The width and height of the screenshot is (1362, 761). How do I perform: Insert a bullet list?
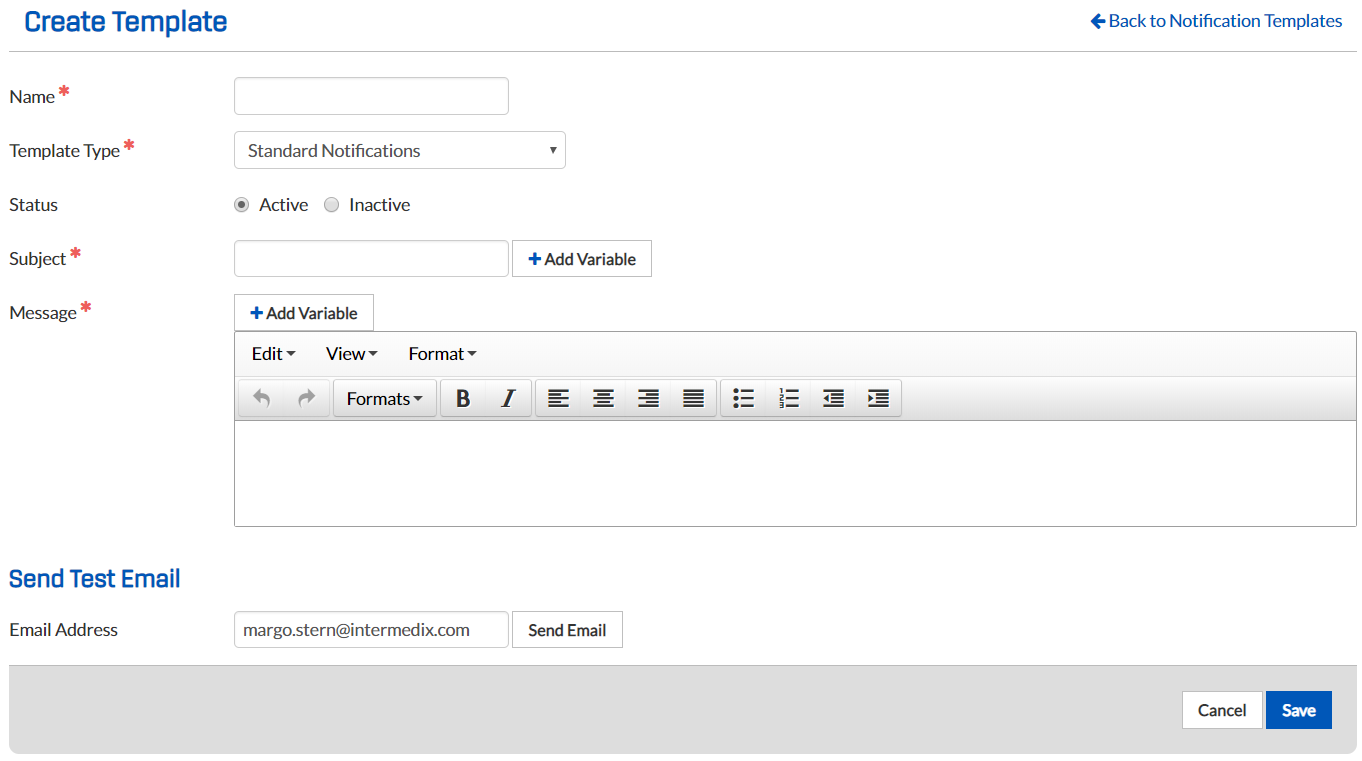[743, 398]
